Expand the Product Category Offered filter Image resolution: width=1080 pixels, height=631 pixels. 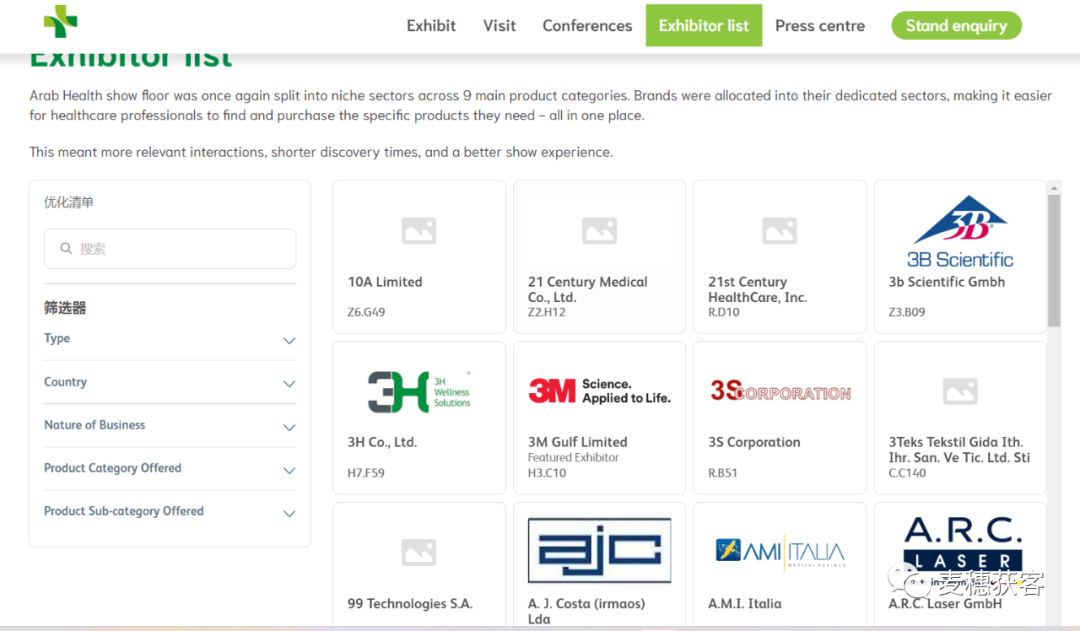170,468
